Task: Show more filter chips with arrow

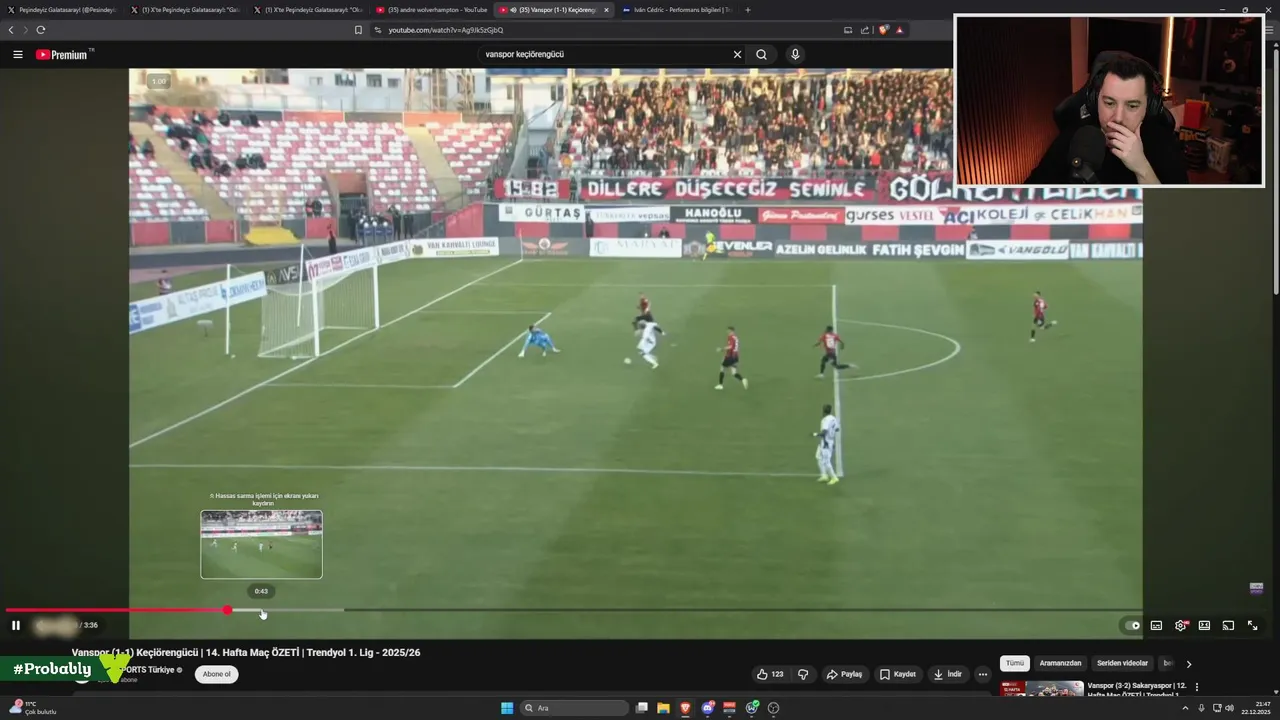Action: tap(1188, 663)
